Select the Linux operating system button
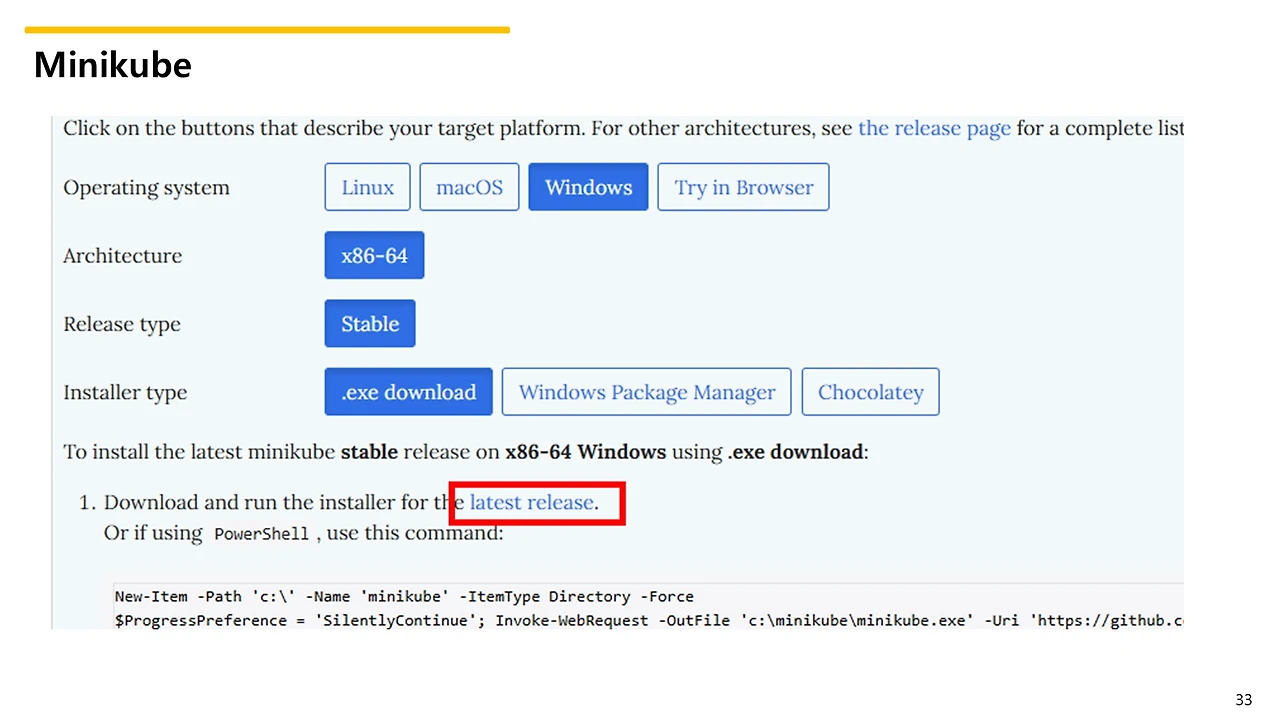The height and width of the screenshot is (720, 1280). (367, 187)
